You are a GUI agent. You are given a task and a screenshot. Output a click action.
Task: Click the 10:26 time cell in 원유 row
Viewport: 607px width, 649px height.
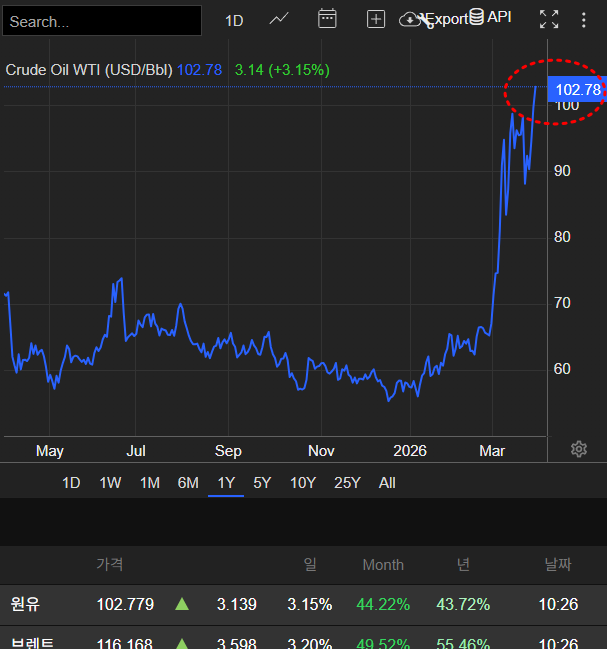pyautogui.click(x=558, y=604)
